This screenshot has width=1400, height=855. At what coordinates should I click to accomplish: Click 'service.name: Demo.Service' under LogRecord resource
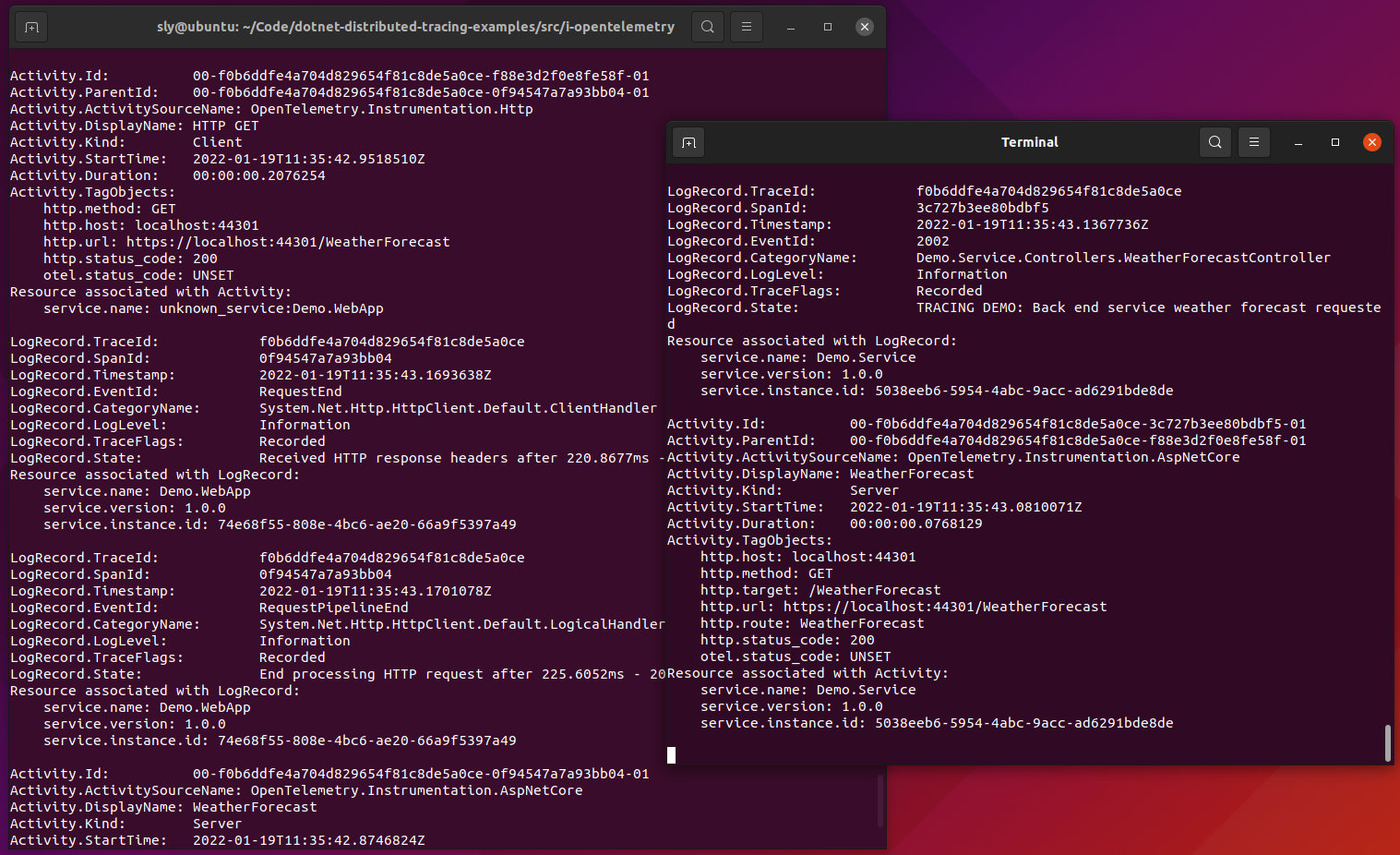click(808, 357)
